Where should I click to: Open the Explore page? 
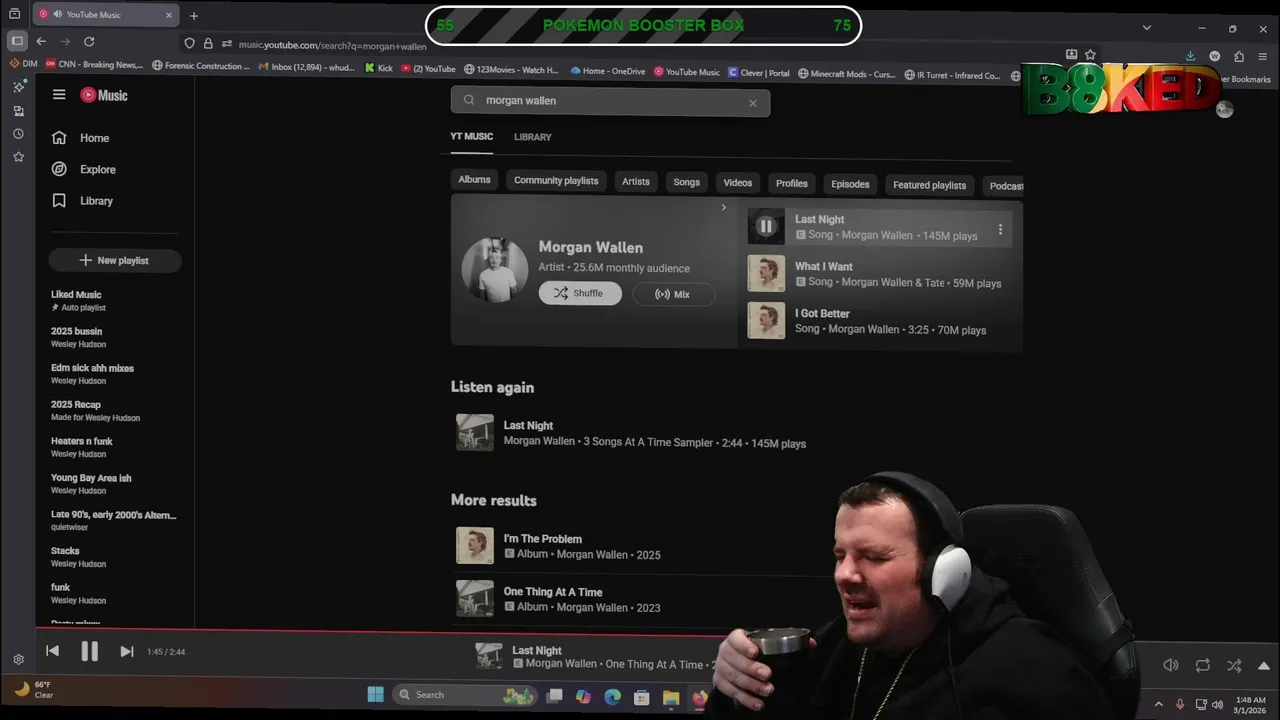point(84,169)
